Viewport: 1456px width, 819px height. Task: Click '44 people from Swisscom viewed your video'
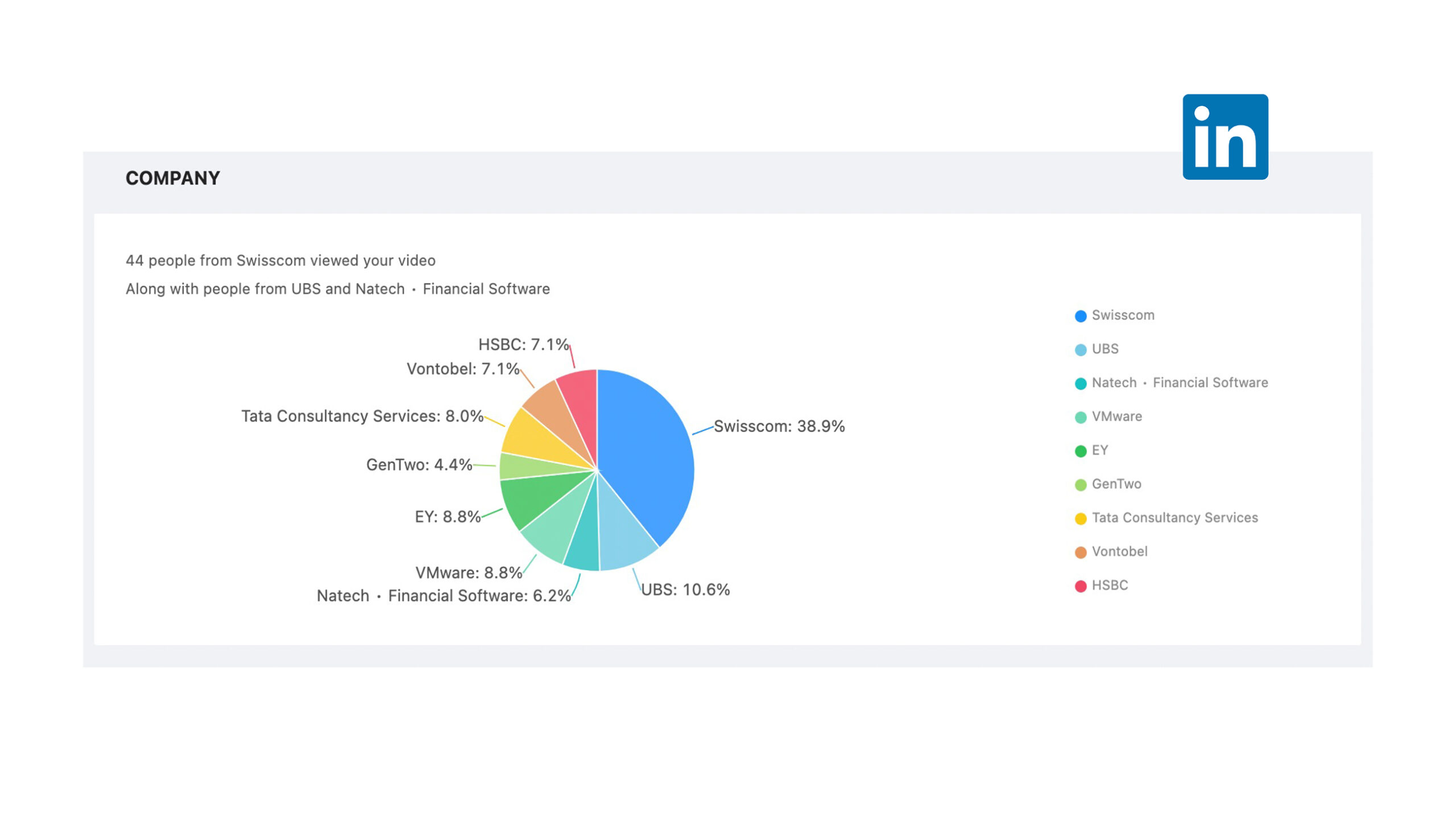click(x=280, y=260)
